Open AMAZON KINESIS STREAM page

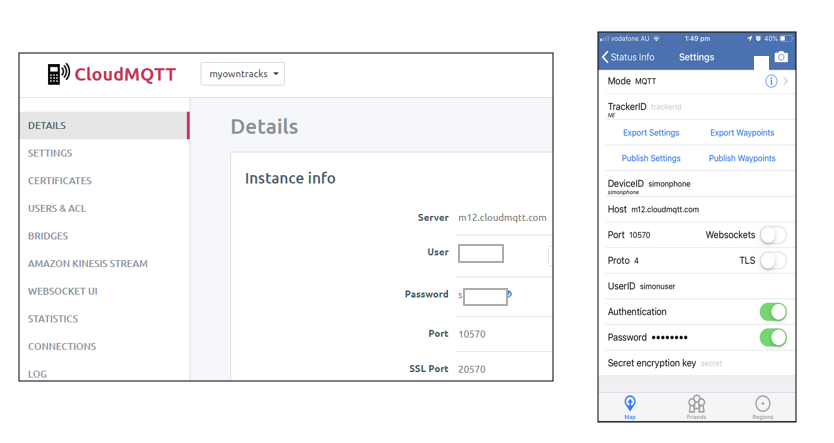click(88, 264)
